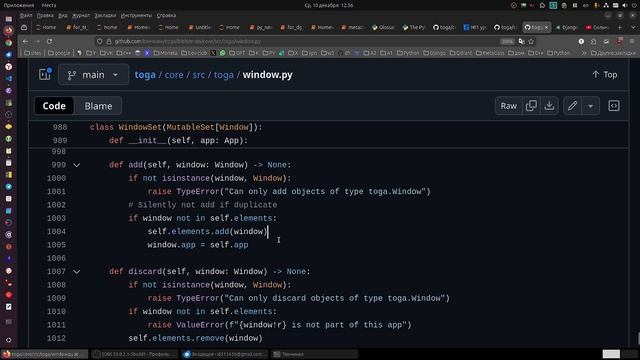Switch to the Терминал taskbar window
Screen dimensions: 640x360
[314, 354]
